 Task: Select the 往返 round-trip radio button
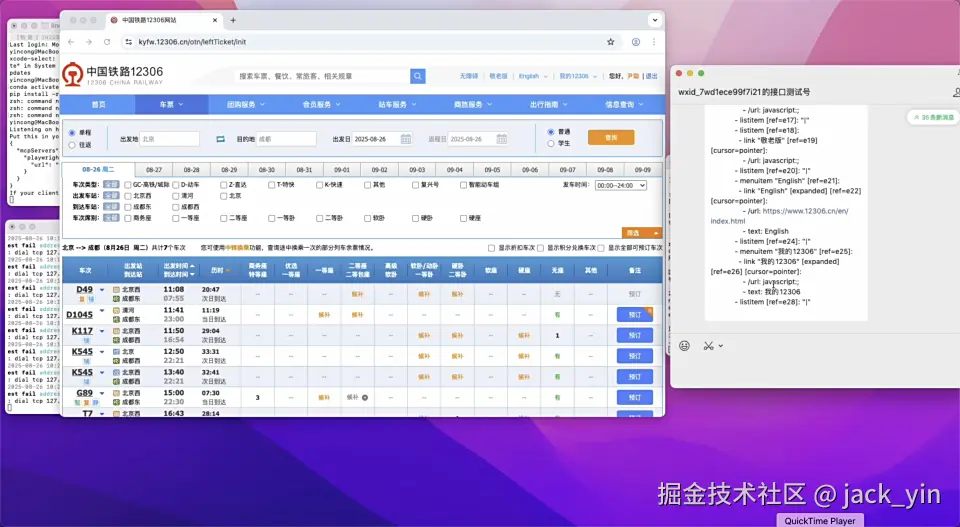point(72,145)
